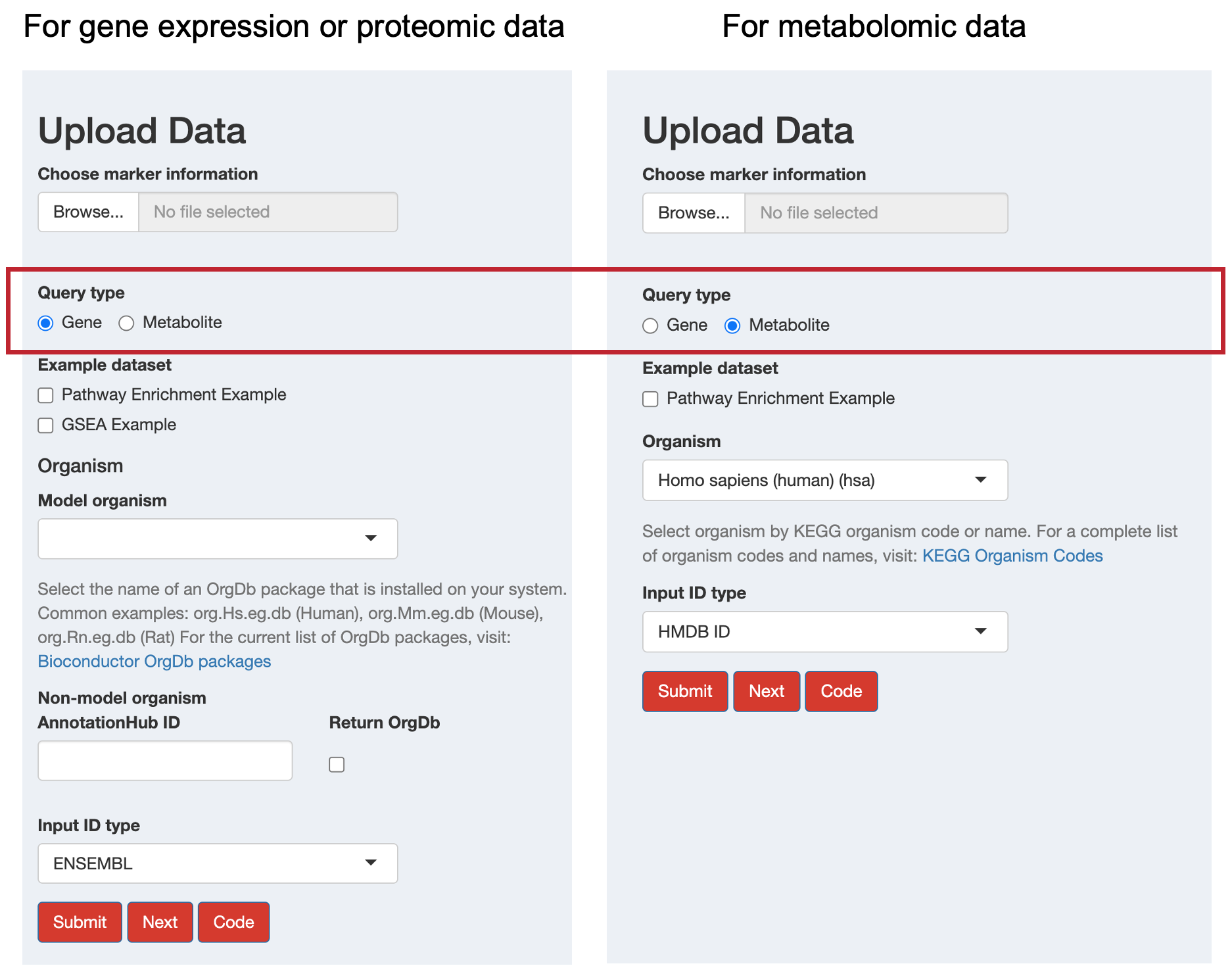Screen dimensions: 1232x968
Task: Open Bioconductor OrgDb packages link
Action: click(154, 662)
